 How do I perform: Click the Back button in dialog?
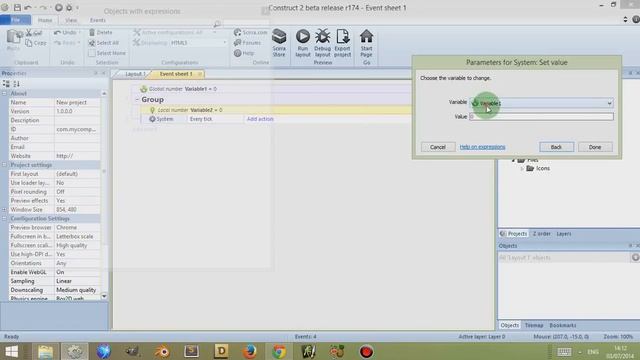(556, 147)
